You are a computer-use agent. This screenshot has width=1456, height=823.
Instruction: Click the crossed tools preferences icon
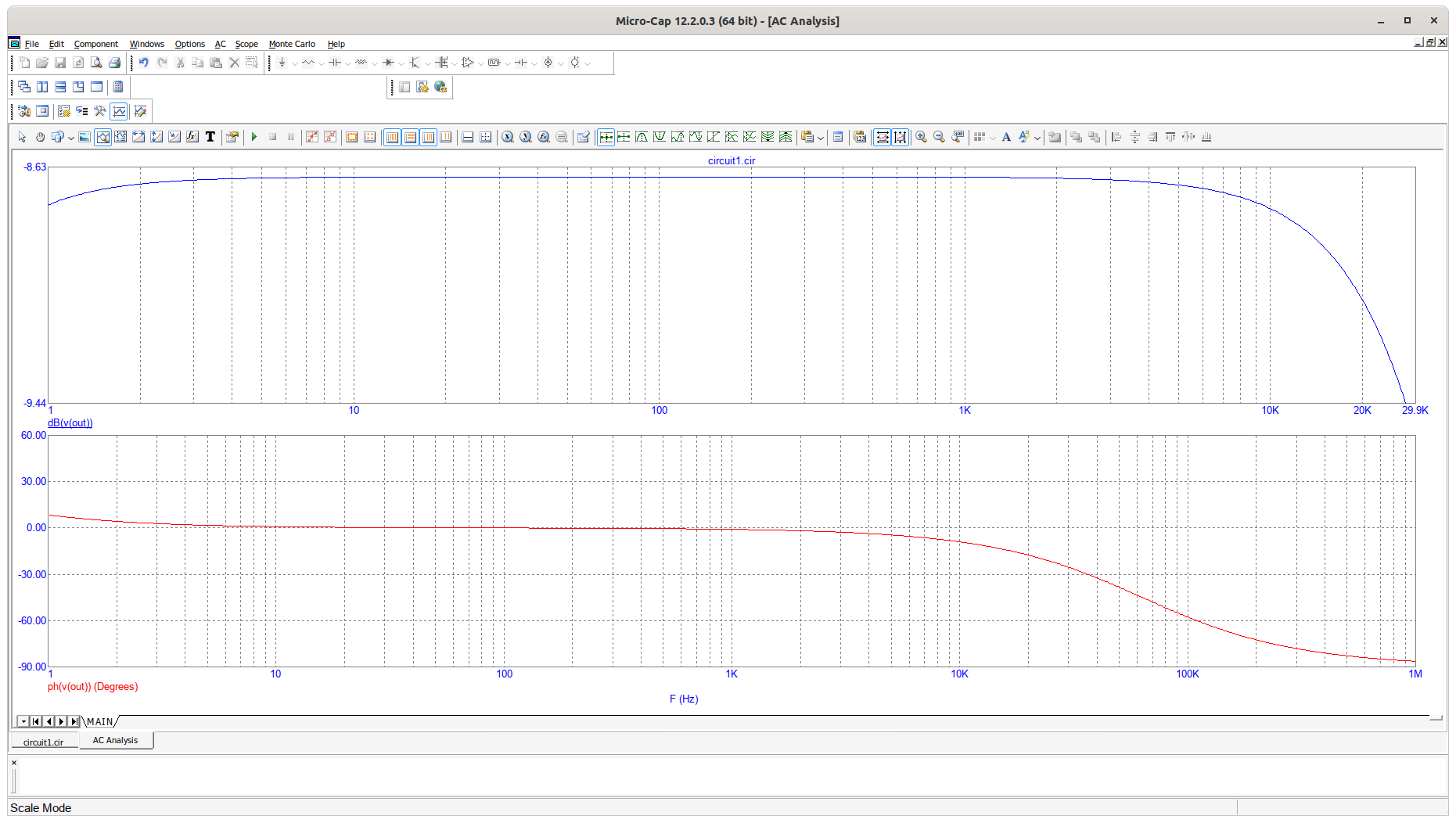[99, 111]
